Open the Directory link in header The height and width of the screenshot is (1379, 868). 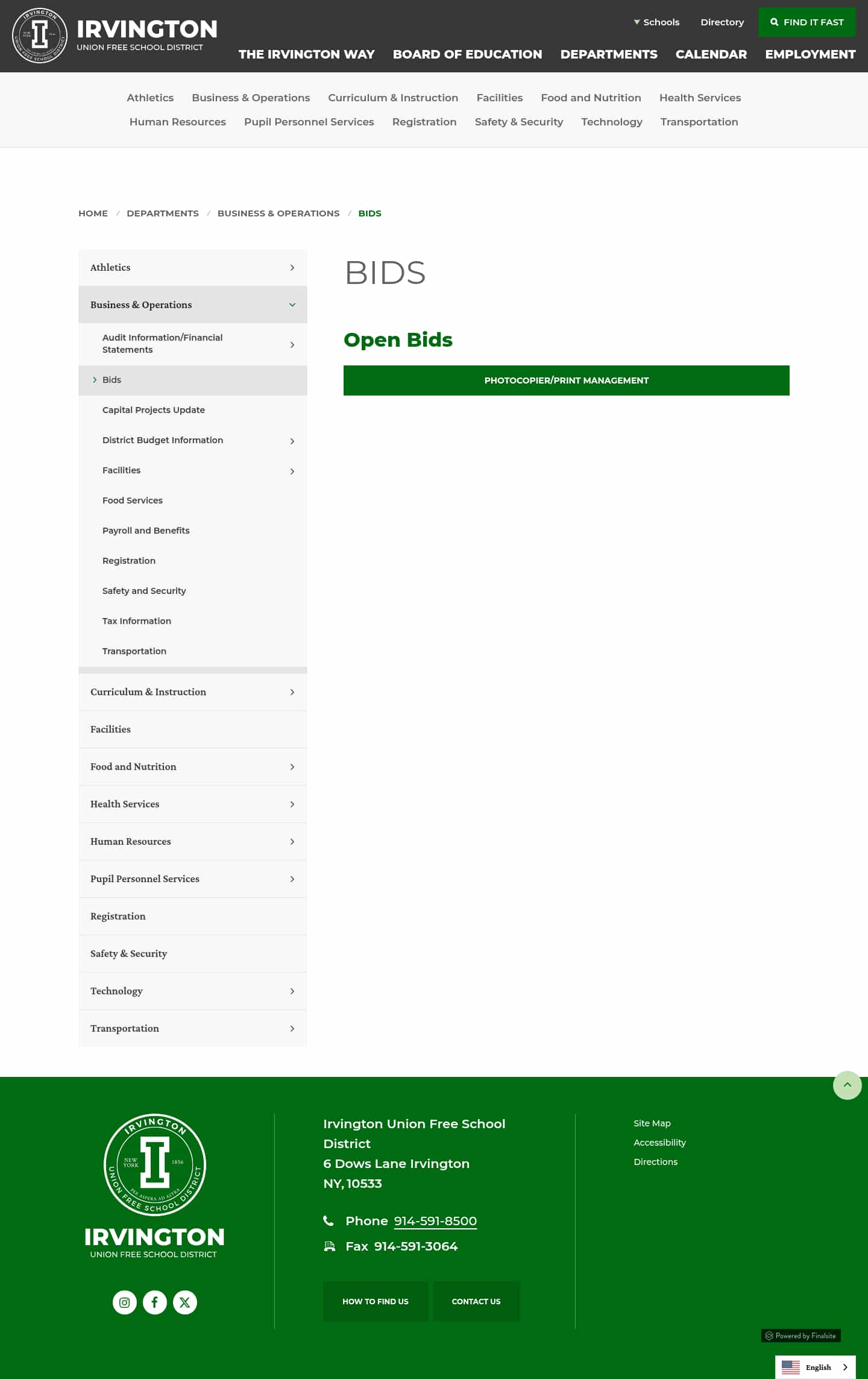click(x=722, y=22)
